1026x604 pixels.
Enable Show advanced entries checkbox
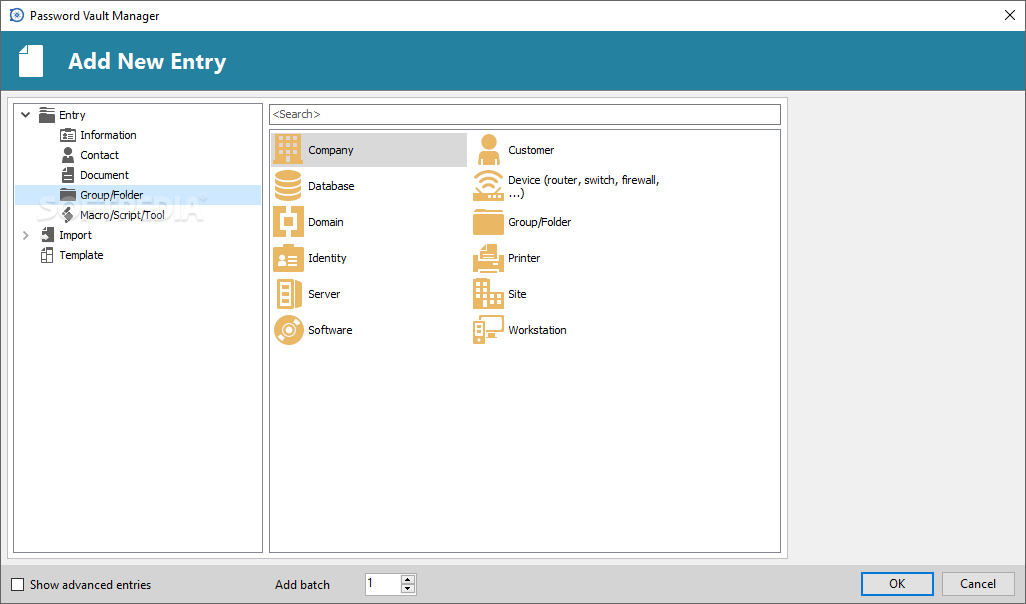click(18, 584)
